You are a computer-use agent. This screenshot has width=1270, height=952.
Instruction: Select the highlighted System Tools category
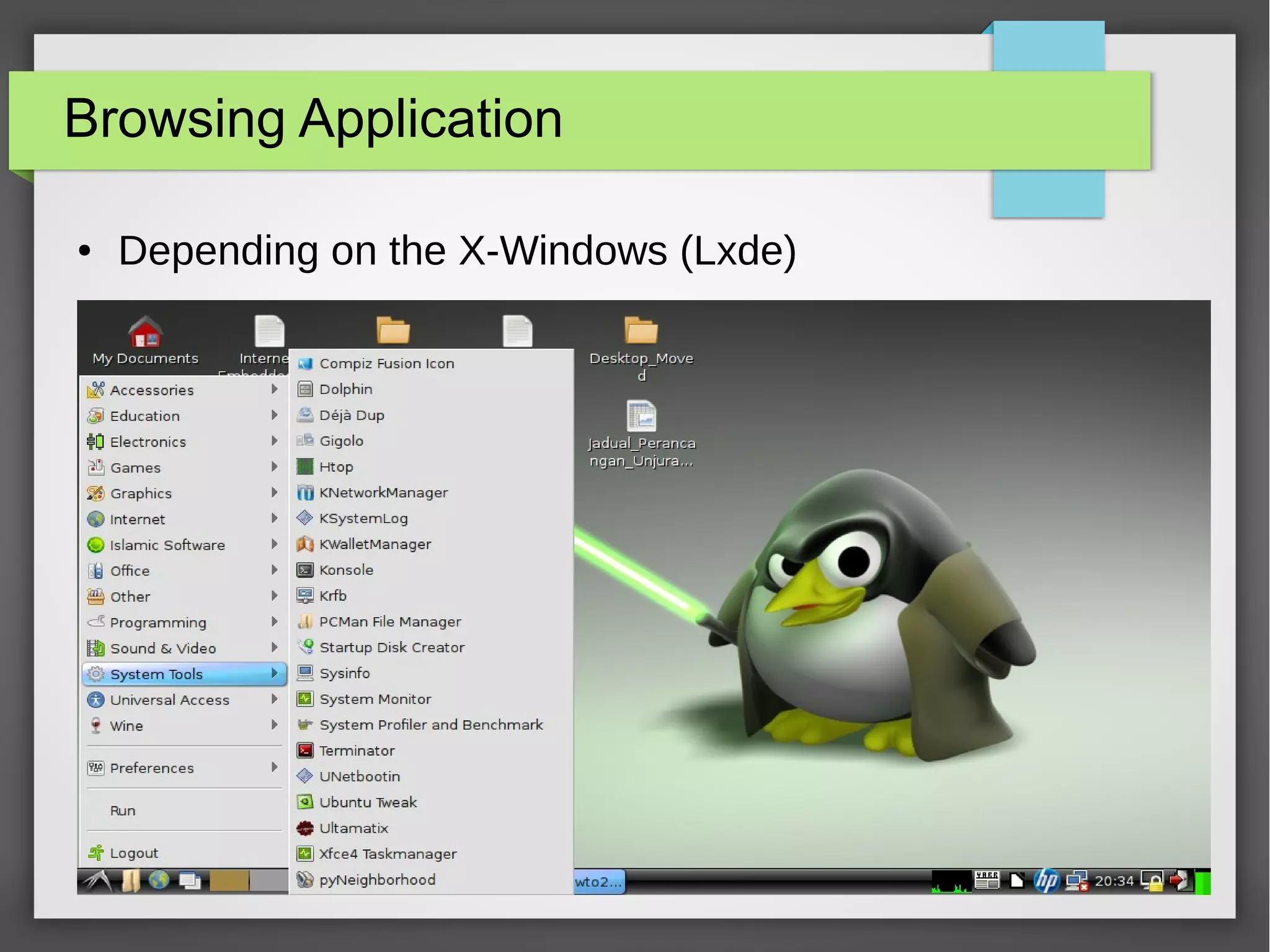tap(184, 674)
